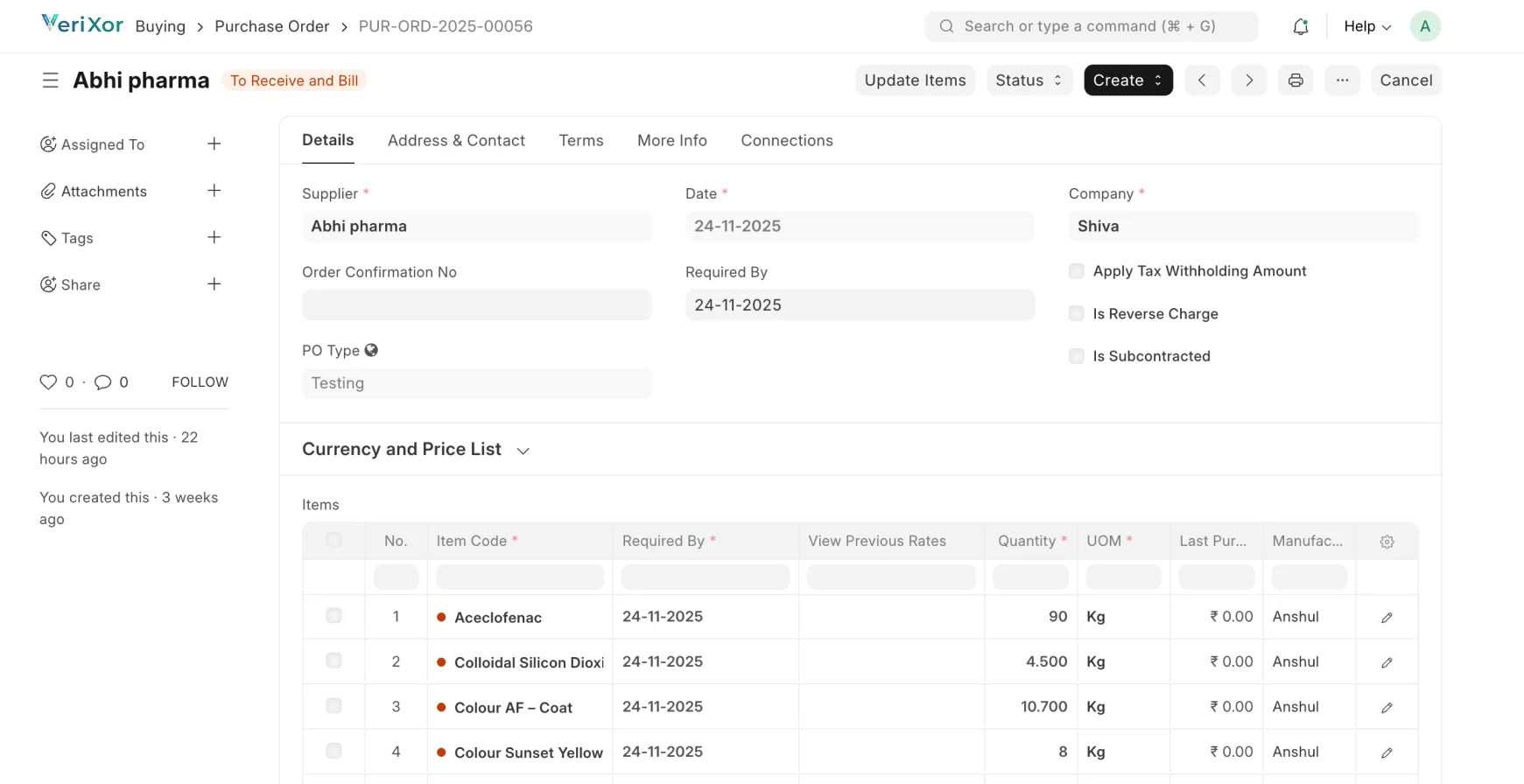Viewport: 1524px width, 784px height.
Task: Check the Is Reverse Charge box
Action: pos(1077,313)
